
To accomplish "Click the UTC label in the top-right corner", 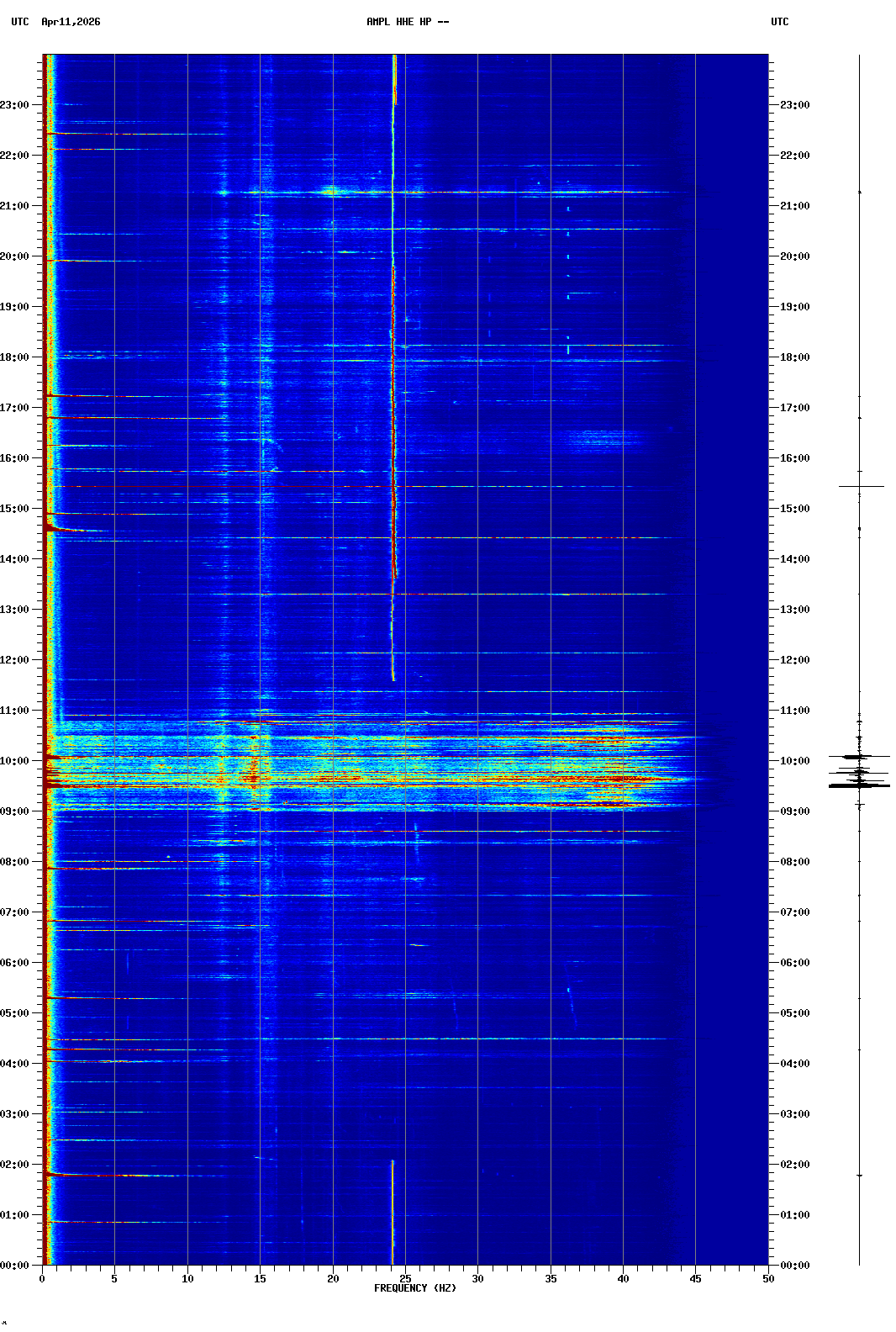I will [x=779, y=22].
